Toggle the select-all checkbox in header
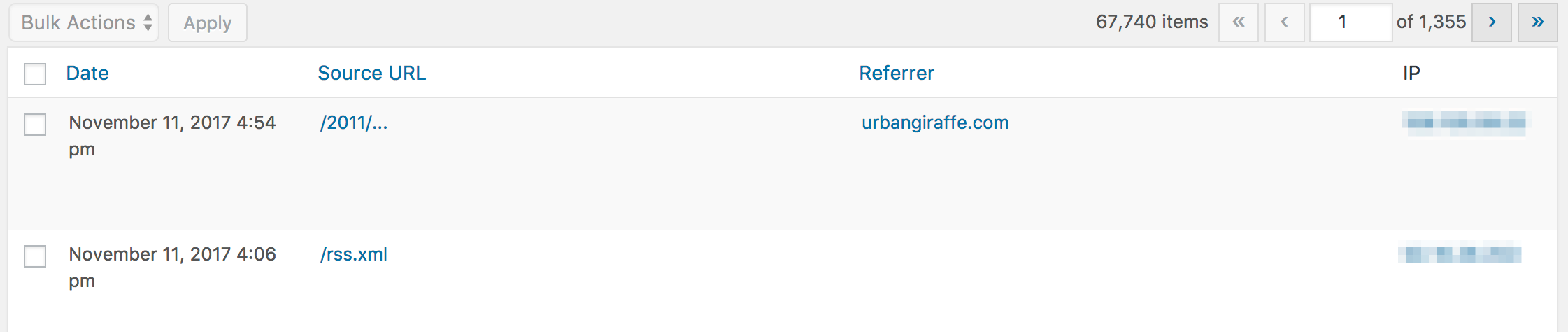1568x332 pixels. 35,74
